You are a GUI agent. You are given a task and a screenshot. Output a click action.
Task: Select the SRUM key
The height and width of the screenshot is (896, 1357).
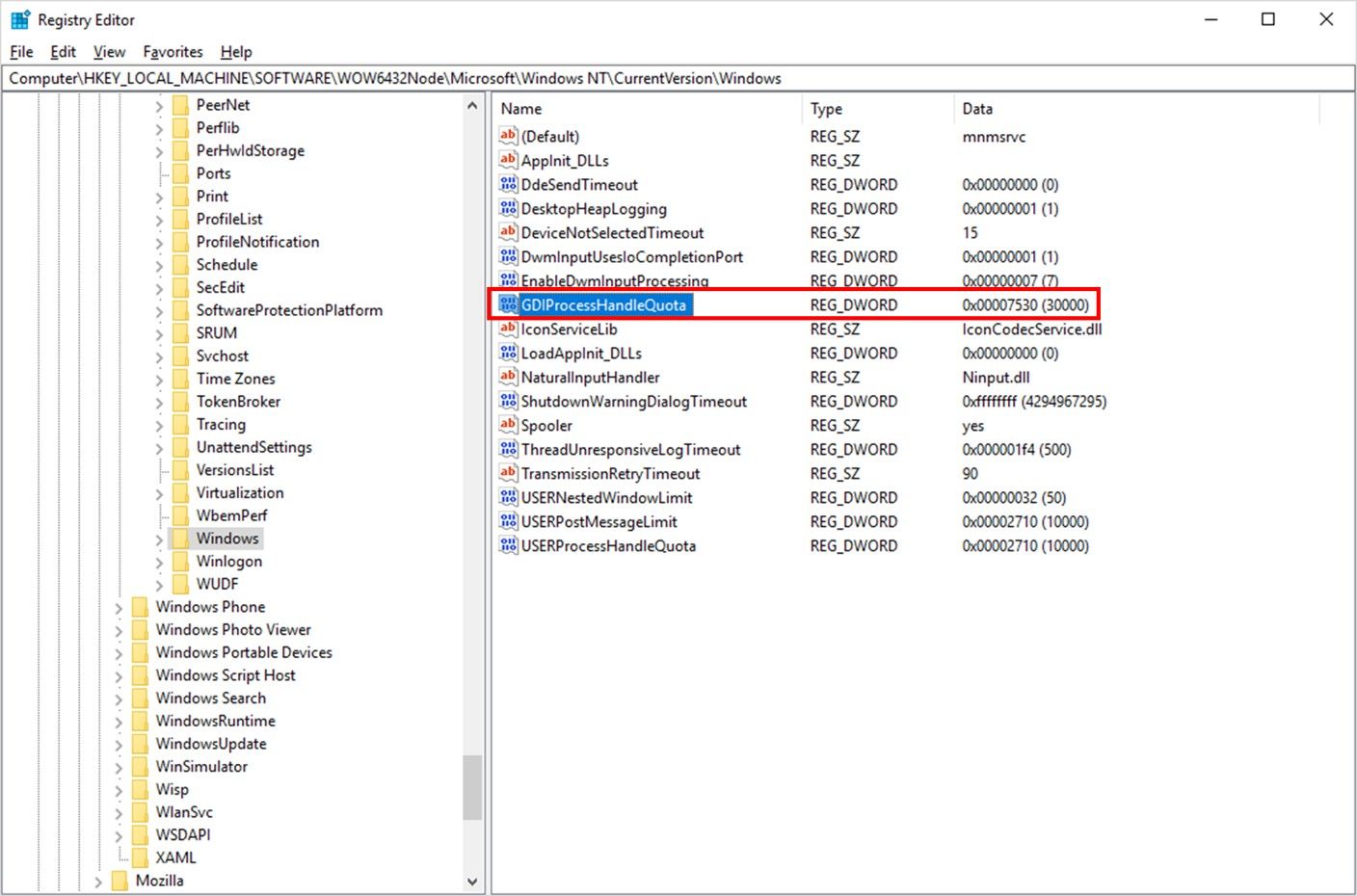tap(217, 333)
